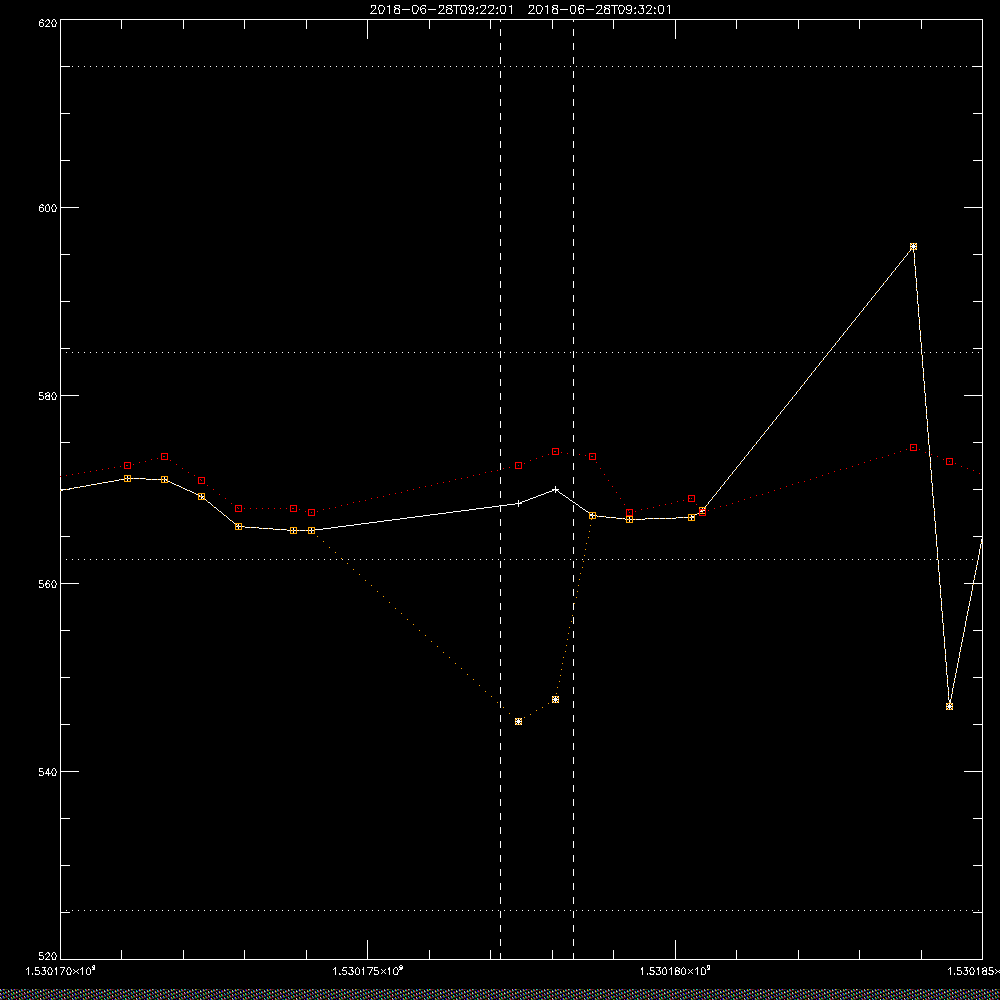1000x1000 pixels.
Task: Select the 600 y-axis label
Action: [x=48, y=207]
